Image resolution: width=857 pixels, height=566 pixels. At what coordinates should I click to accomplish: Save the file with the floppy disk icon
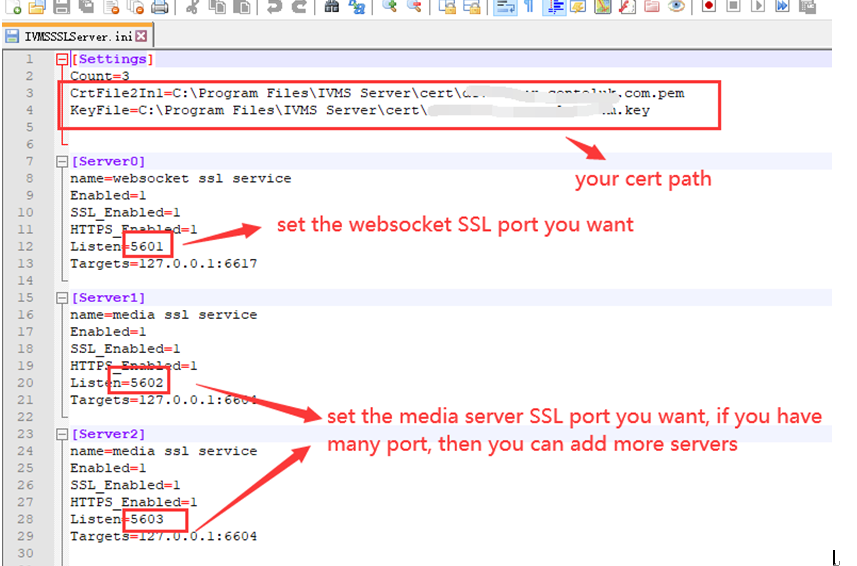coord(61,7)
